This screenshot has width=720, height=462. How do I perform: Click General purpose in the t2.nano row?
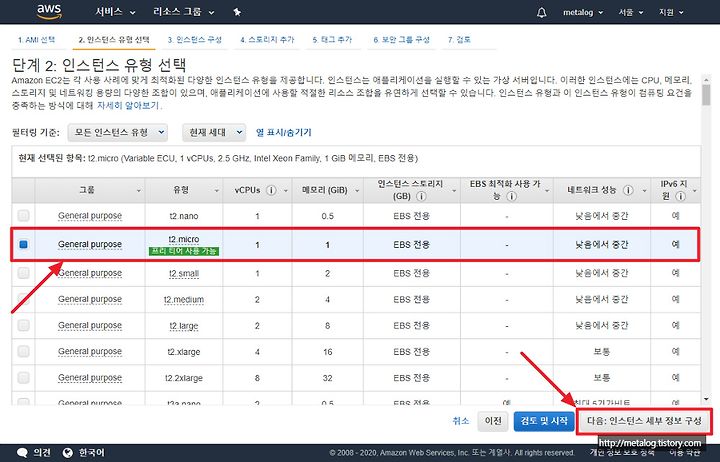tap(90, 215)
